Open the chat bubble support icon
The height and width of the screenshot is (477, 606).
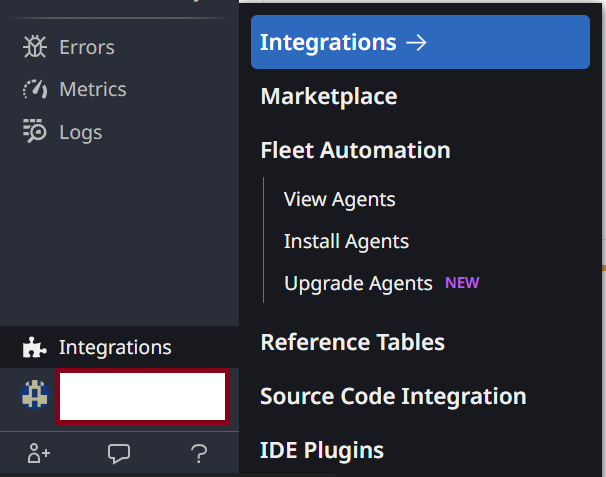pyautogui.click(x=119, y=454)
